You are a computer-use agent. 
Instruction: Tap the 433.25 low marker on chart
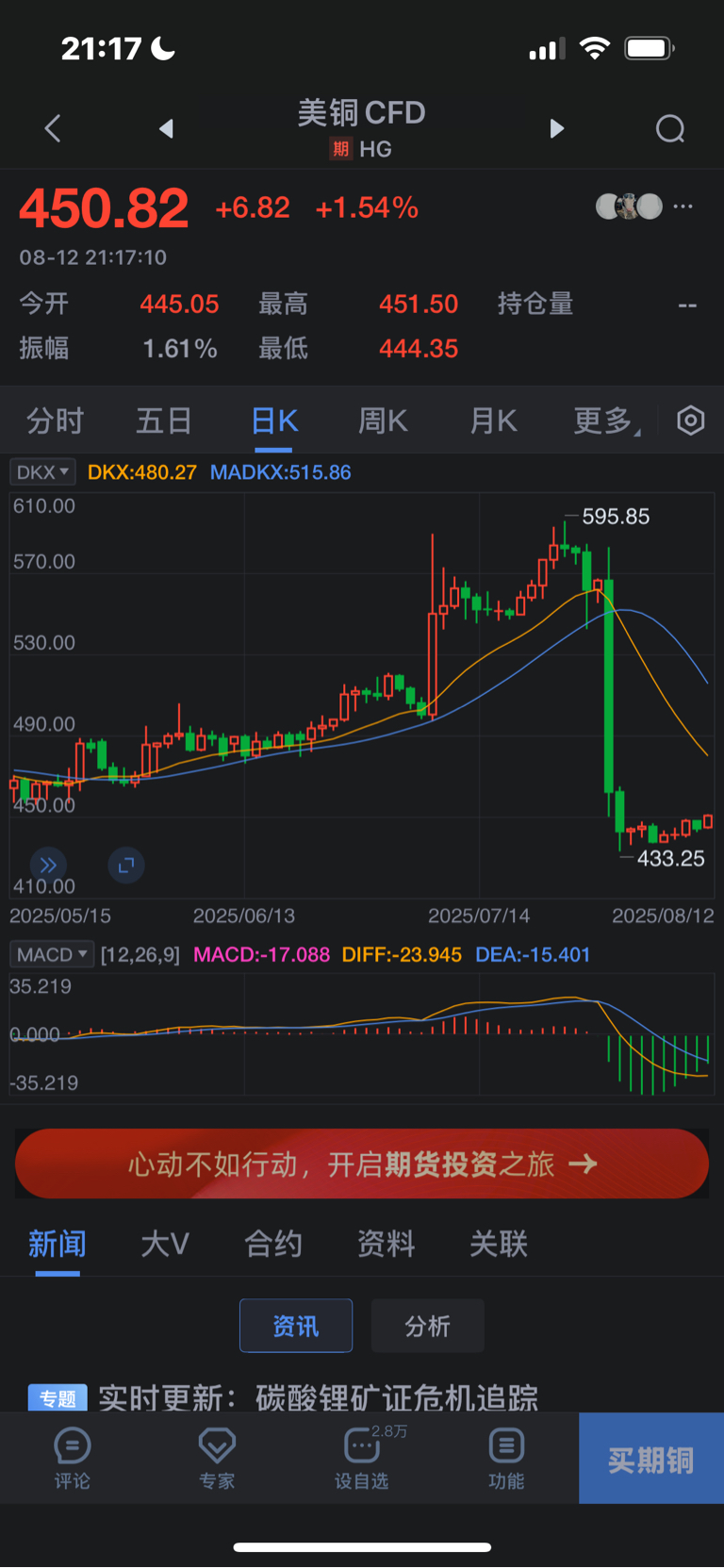pyautogui.click(x=671, y=858)
